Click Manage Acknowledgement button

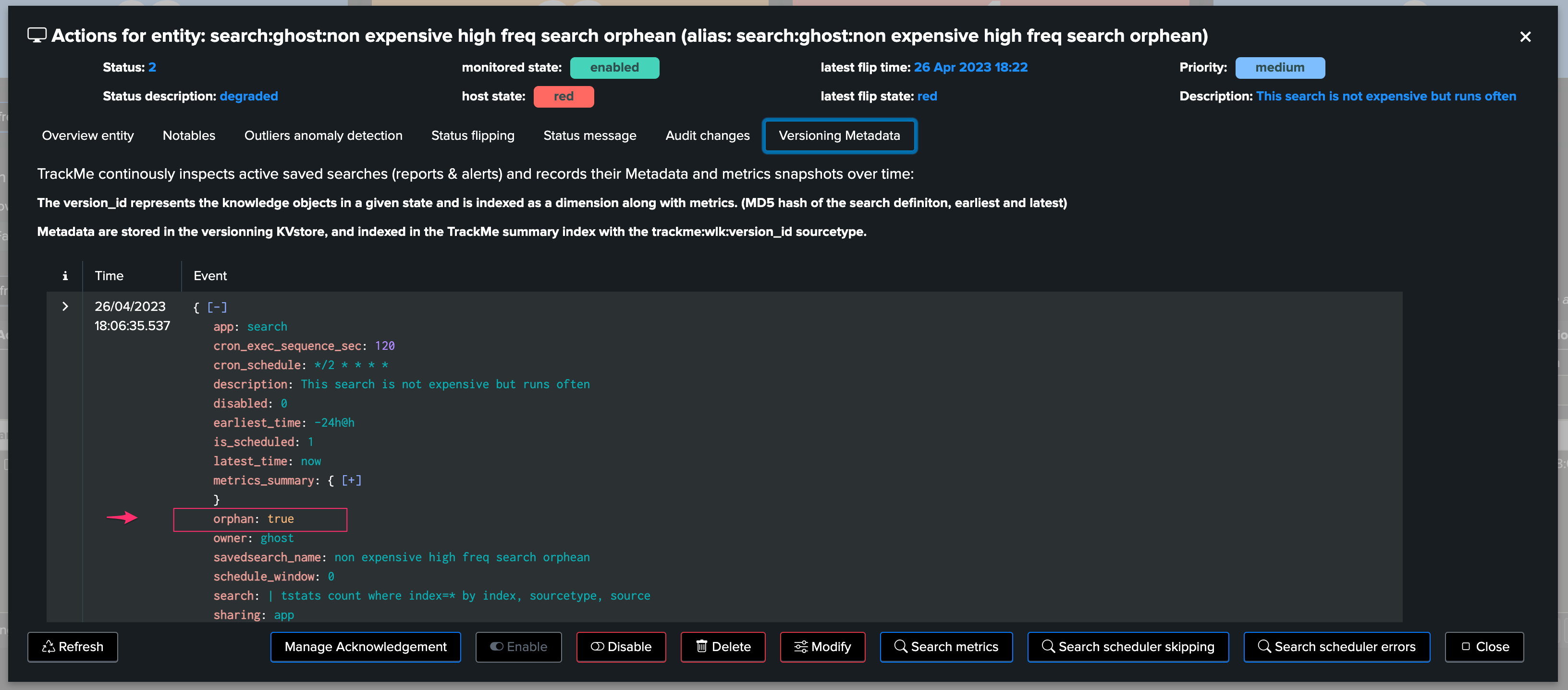pyautogui.click(x=365, y=647)
